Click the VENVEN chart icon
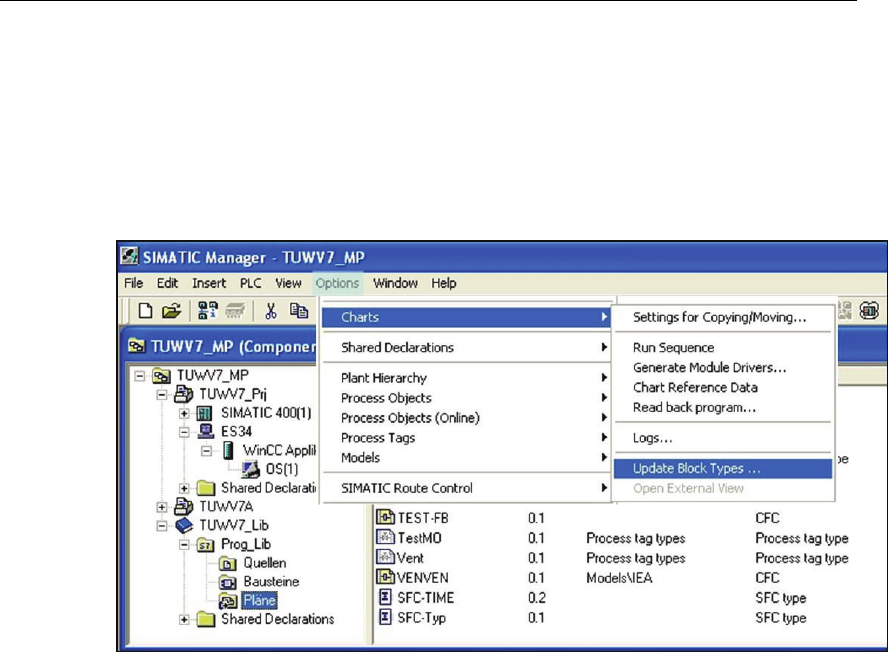 coord(385,577)
